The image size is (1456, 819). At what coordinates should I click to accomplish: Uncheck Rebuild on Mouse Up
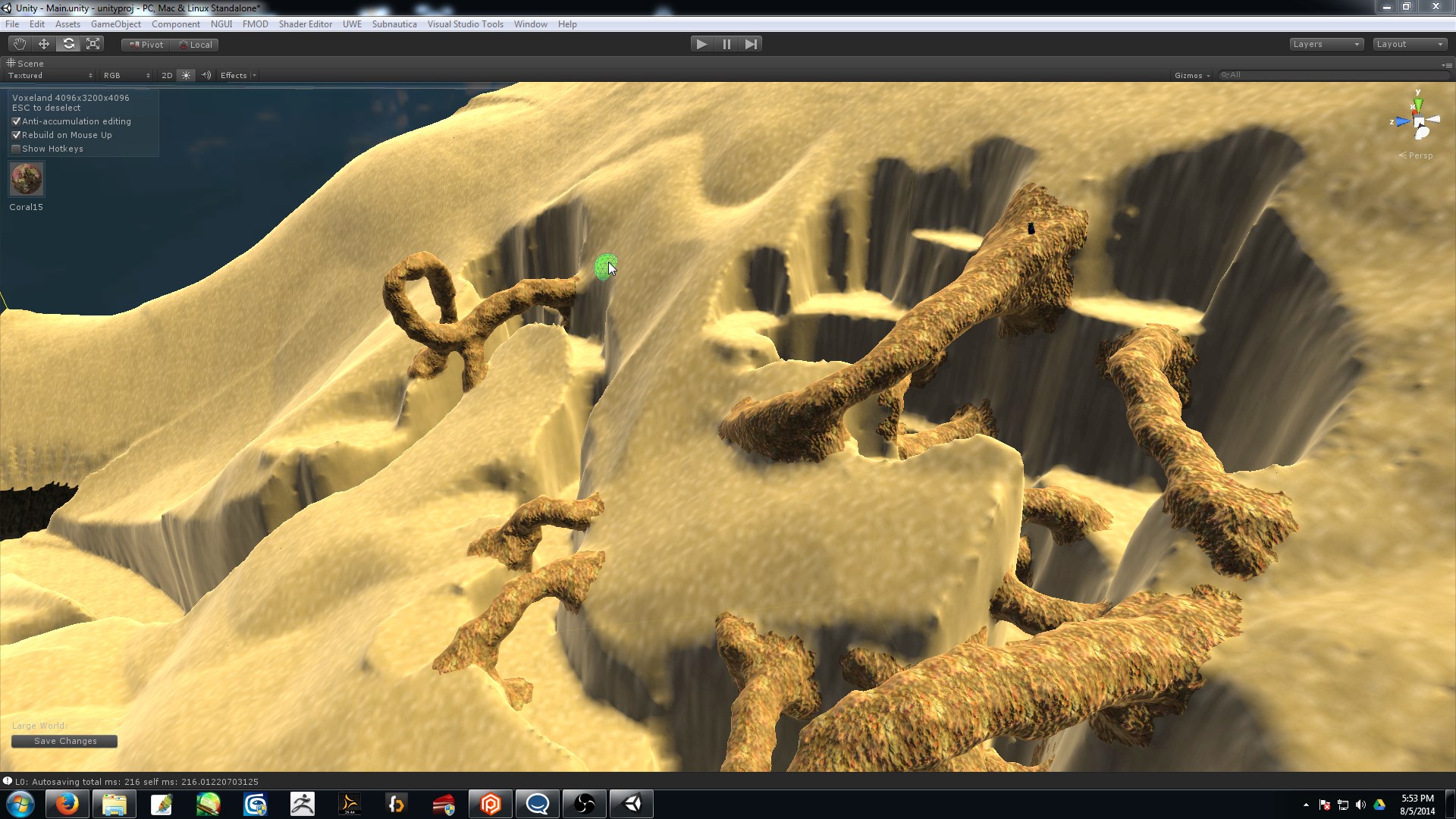[16, 135]
